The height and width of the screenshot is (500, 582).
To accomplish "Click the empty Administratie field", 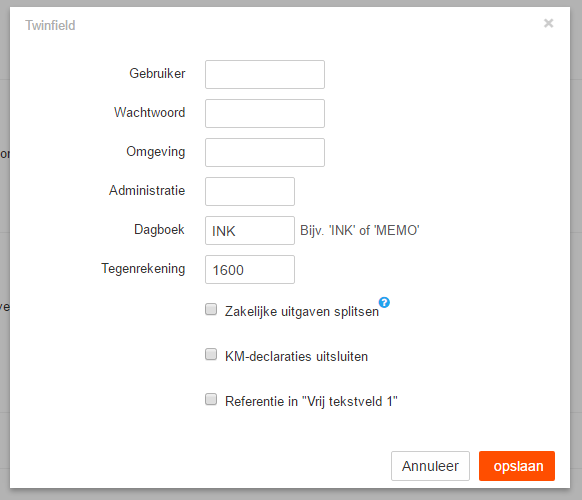I will coord(250,192).
